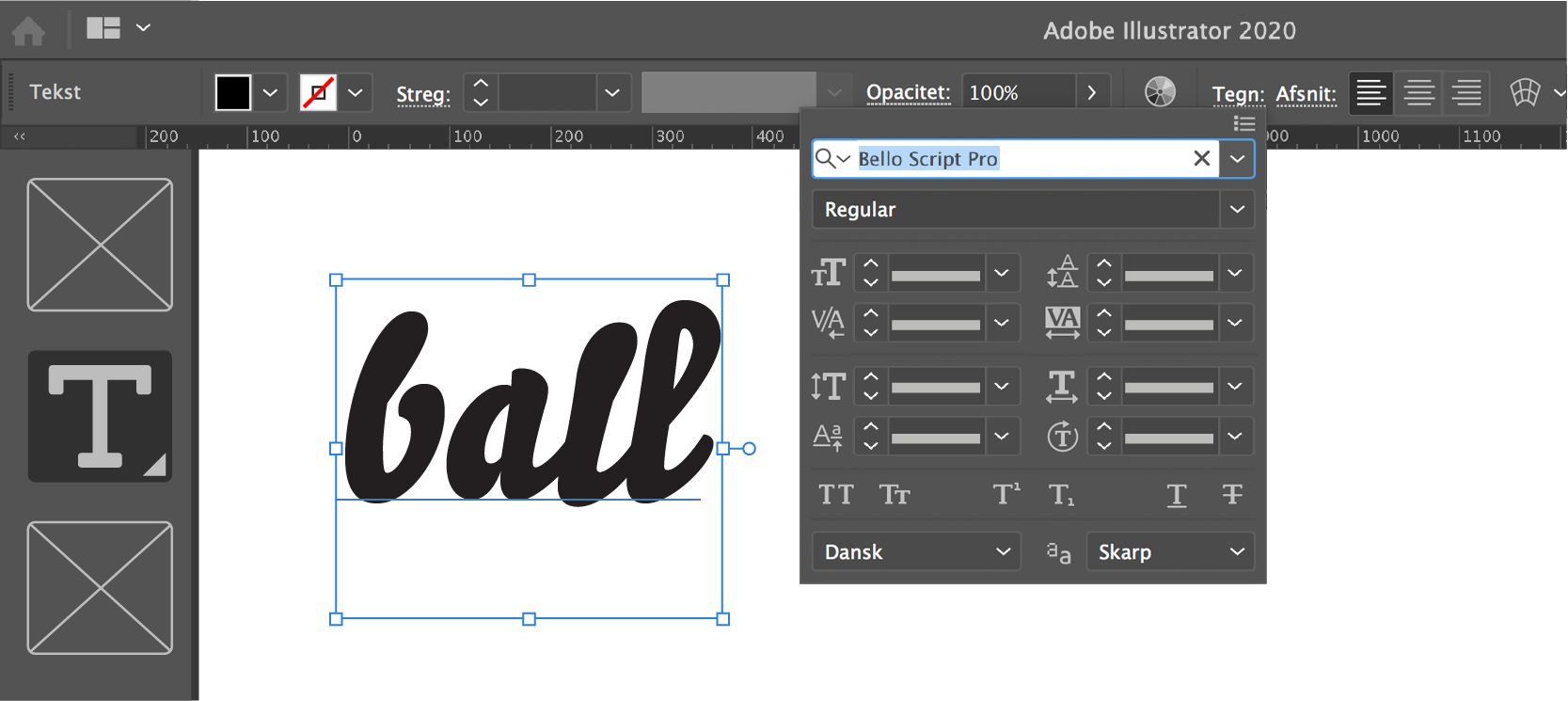This screenshot has height=701, width=1568.
Task: Click the tracking stepper arrows
Action: point(1104,323)
